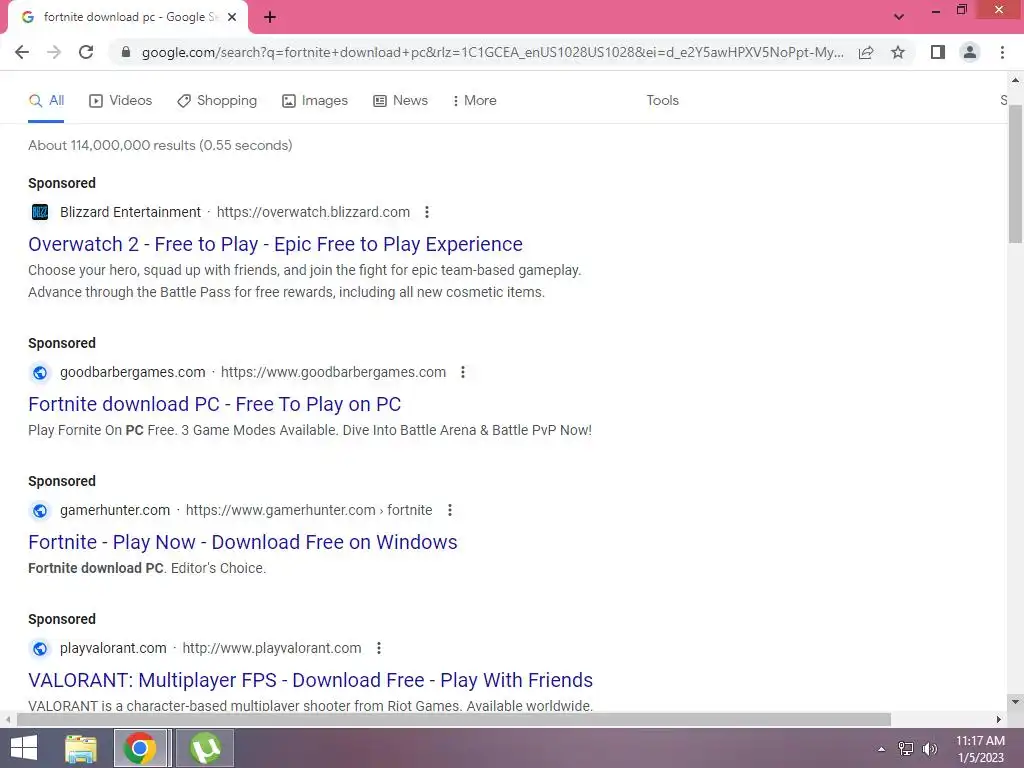
Task: Click the scrollbar down arrow
Action: coord(1015,702)
